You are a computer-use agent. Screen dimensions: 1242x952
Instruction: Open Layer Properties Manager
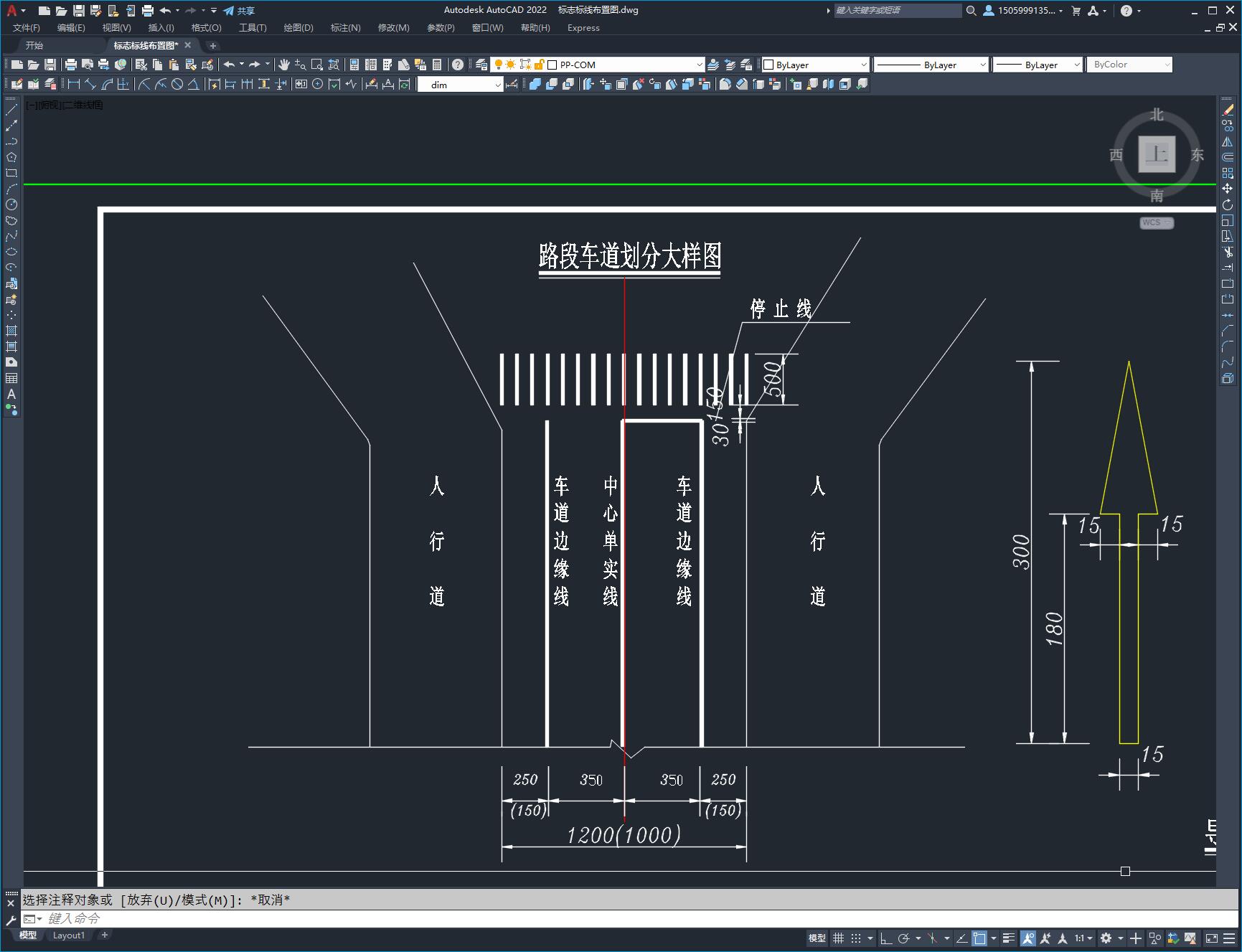[481, 65]
